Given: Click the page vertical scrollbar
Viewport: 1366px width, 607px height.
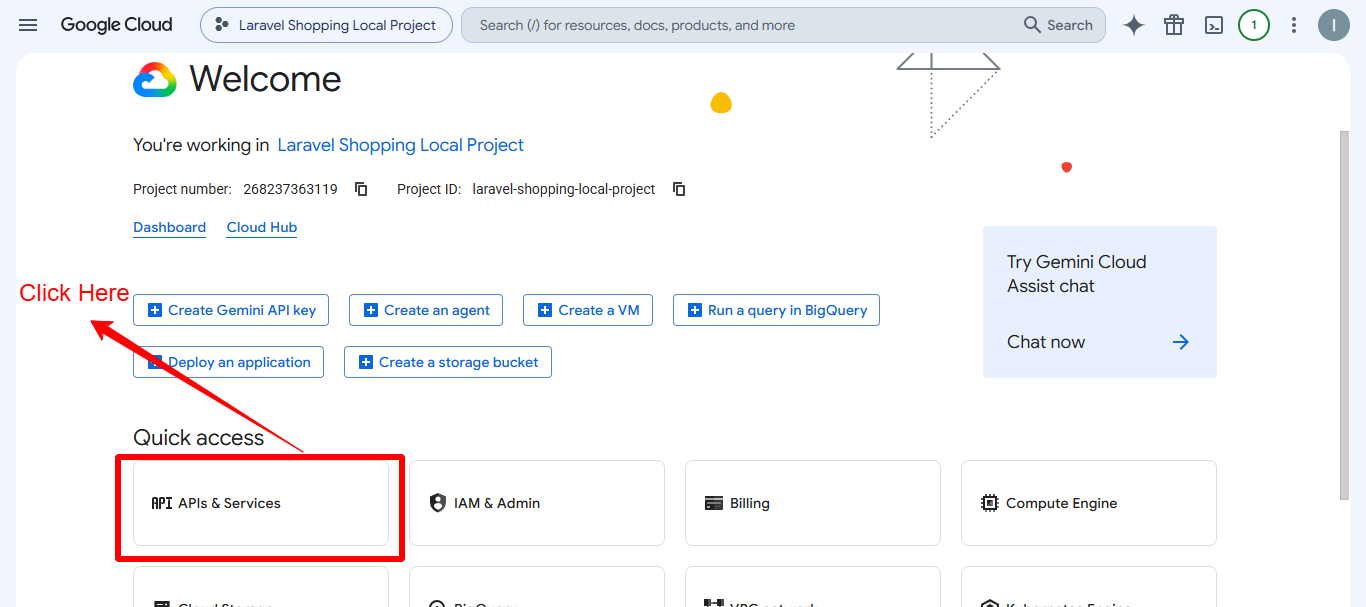Looking at the screenshot, I should tap(1344, 315).
